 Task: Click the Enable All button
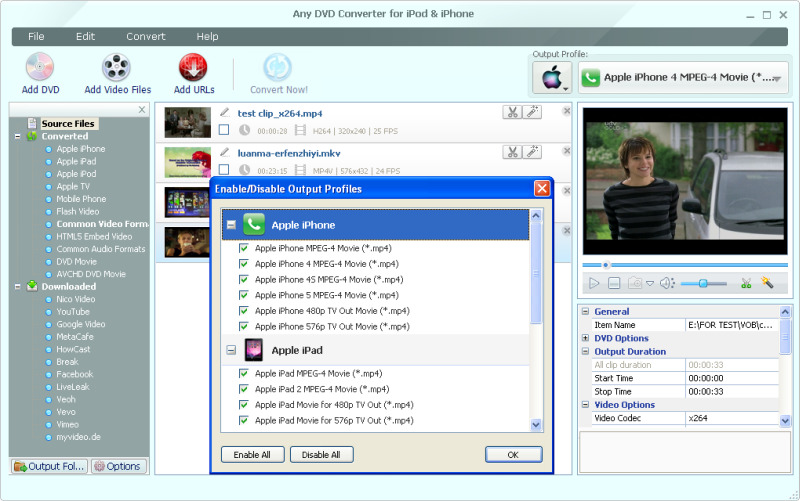(253, 455)
